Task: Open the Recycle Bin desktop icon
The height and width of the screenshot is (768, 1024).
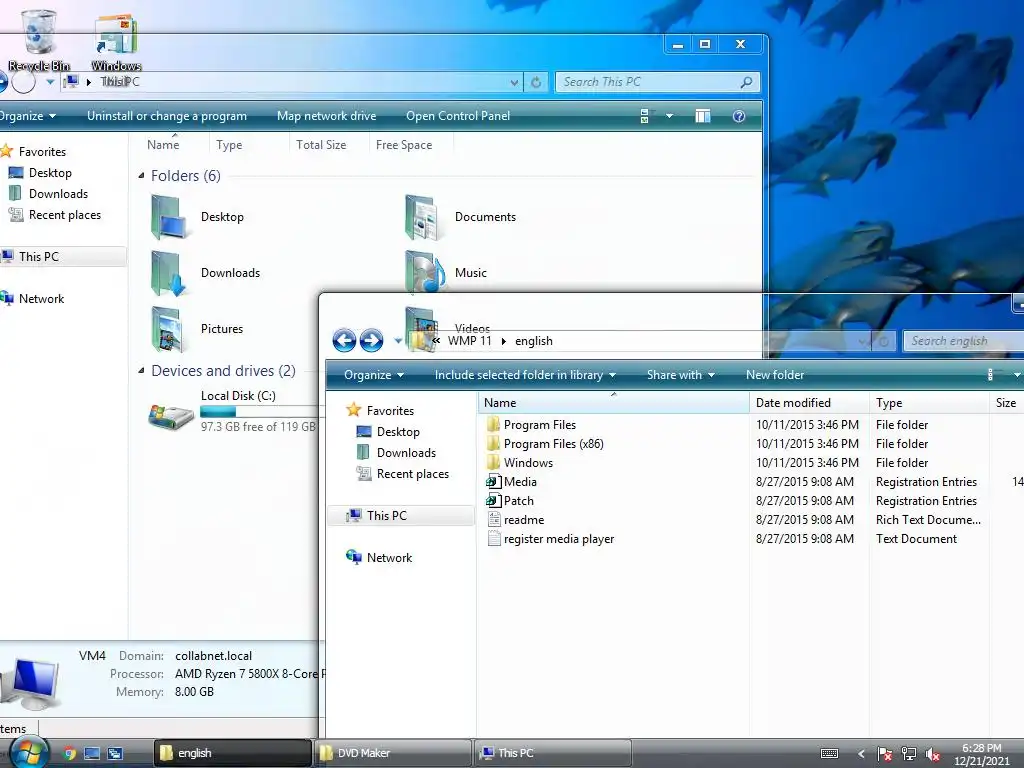Action: point(39,38)
